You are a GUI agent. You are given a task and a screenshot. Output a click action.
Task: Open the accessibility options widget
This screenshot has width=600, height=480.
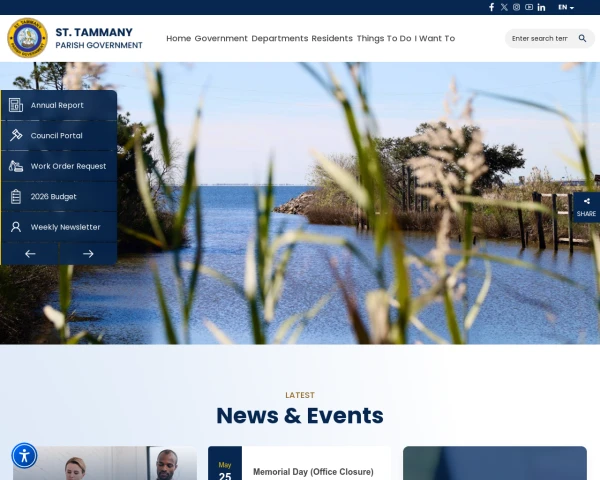pyautogui.click(x=24, y=456)
